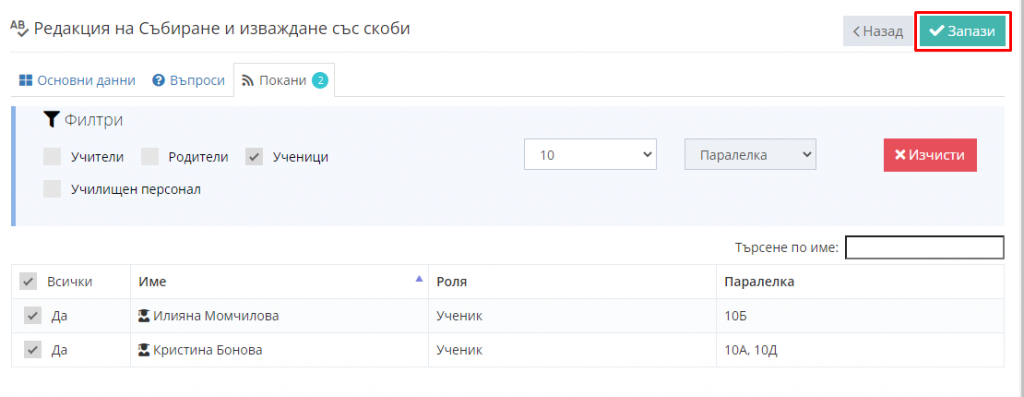Click the feed icon on Покани tab
1024x397 pixels.
[248, 80]
